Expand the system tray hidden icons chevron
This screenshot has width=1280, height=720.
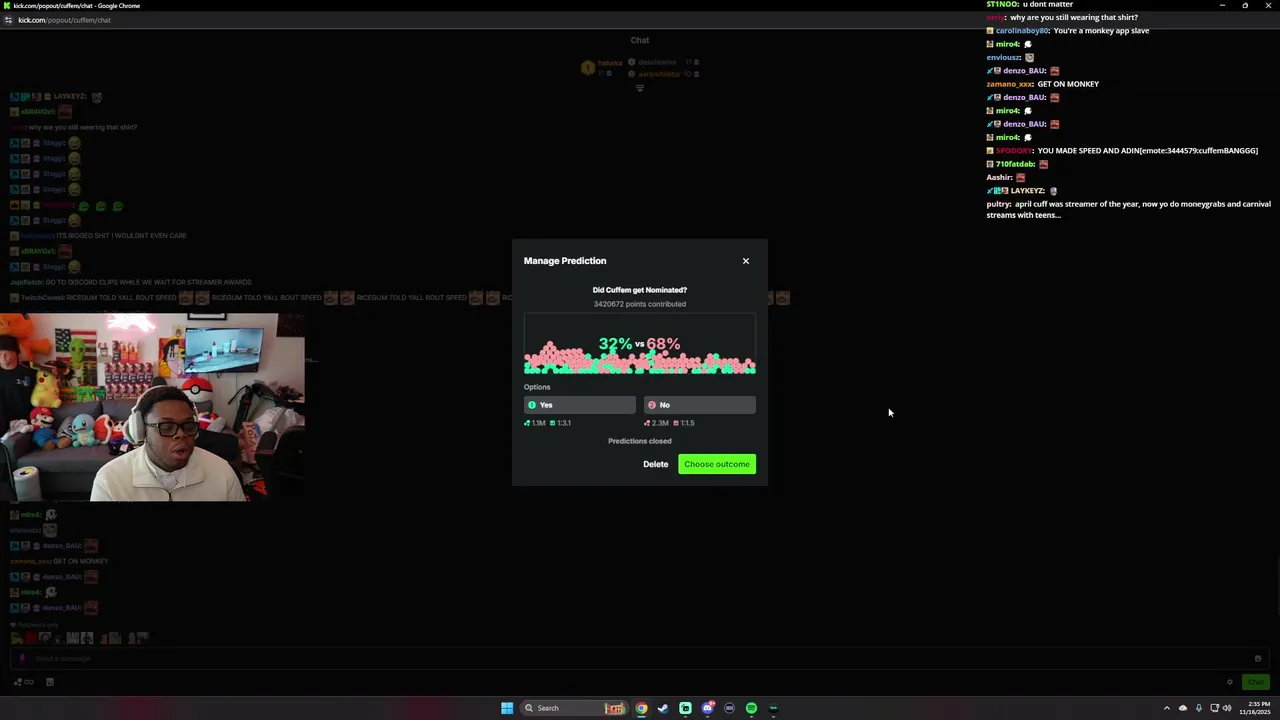tap(1166, 708)
